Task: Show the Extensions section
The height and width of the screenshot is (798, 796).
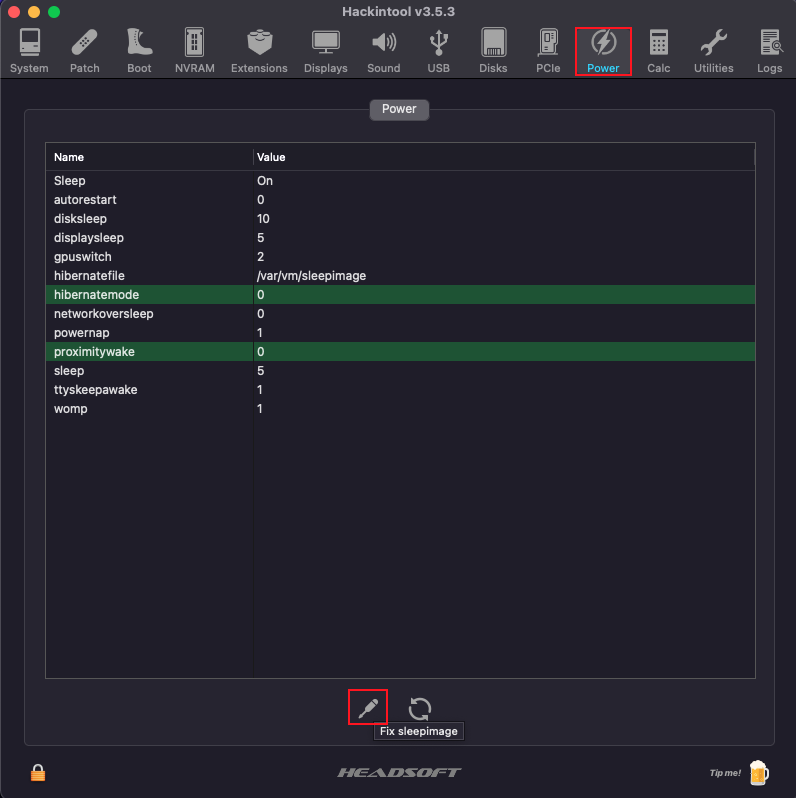Action: (259, 50)
